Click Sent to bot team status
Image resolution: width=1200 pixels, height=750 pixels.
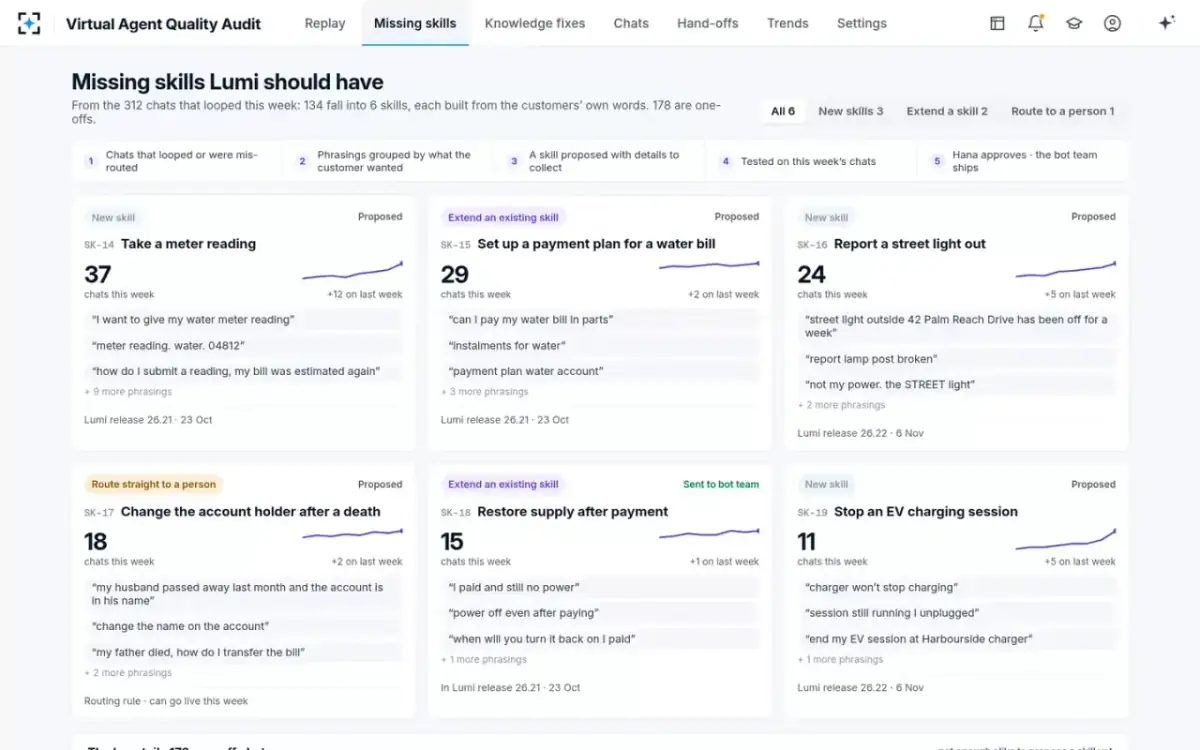pos(721,485)
